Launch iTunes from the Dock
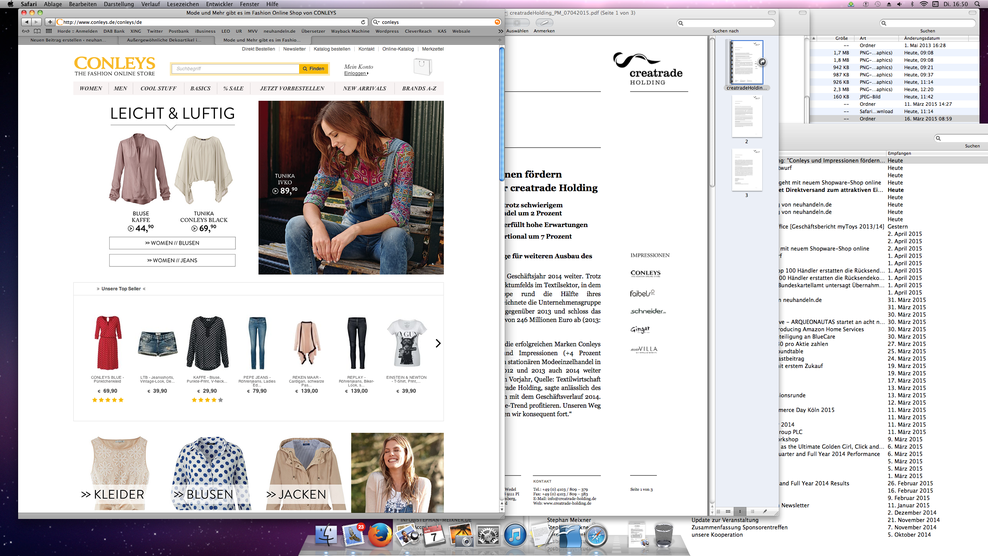 pos(515,536)
